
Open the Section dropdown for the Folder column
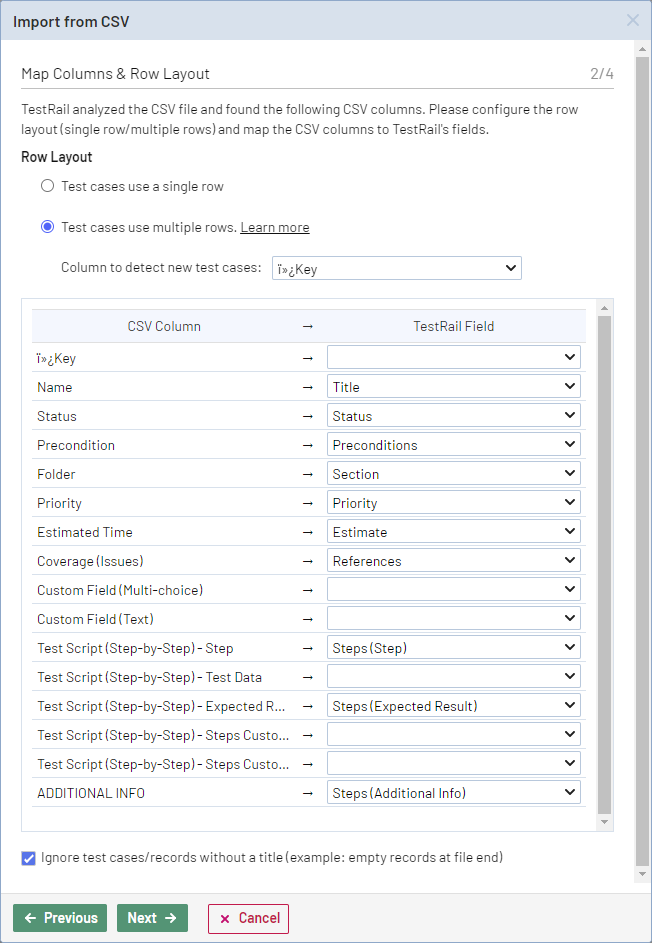pos(453,472)
